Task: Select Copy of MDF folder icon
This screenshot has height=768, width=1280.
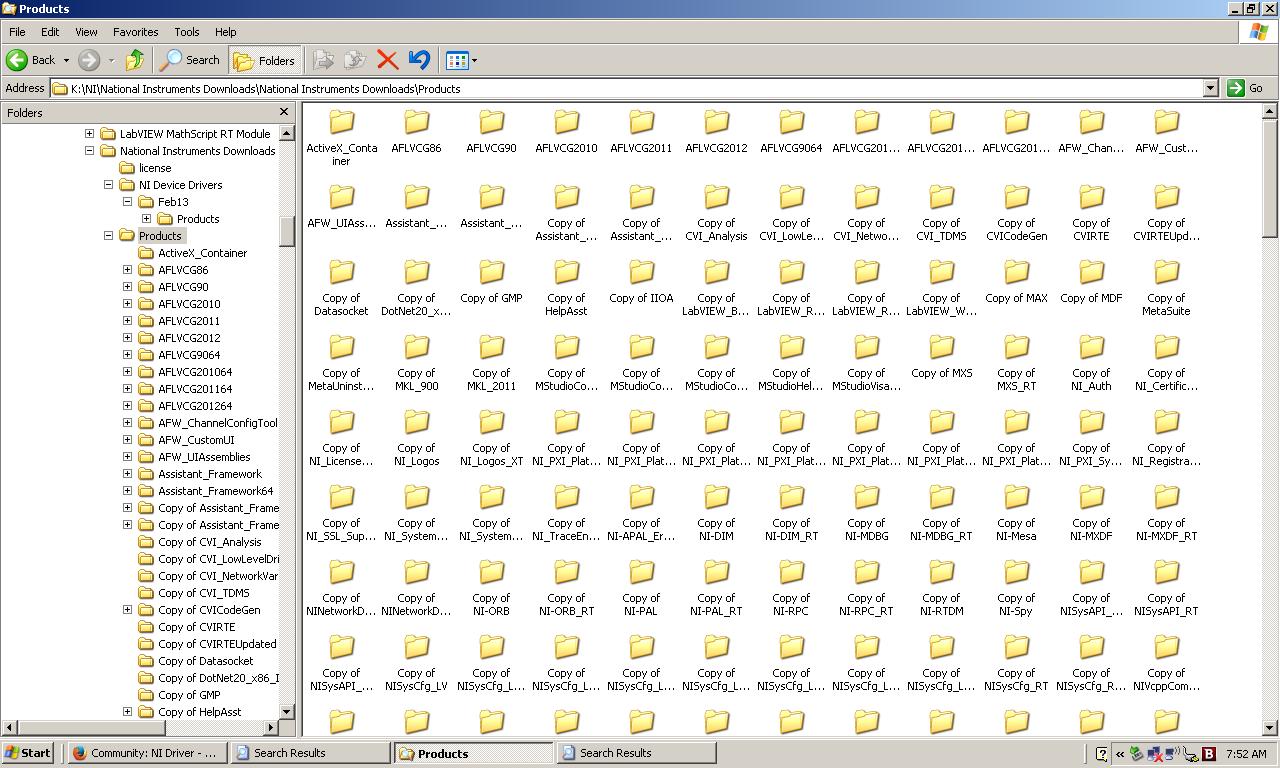Action: tap(1091, 272)
